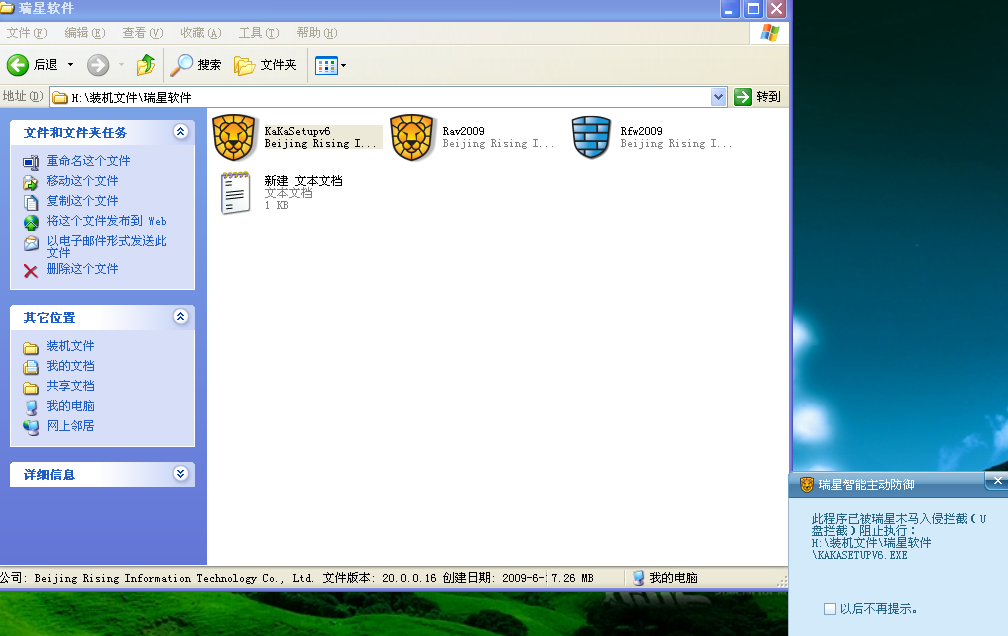Click the 移动这个文件 link
Image resolution: width=1008 pixels, height=636 pixels.
click(82, 181)
